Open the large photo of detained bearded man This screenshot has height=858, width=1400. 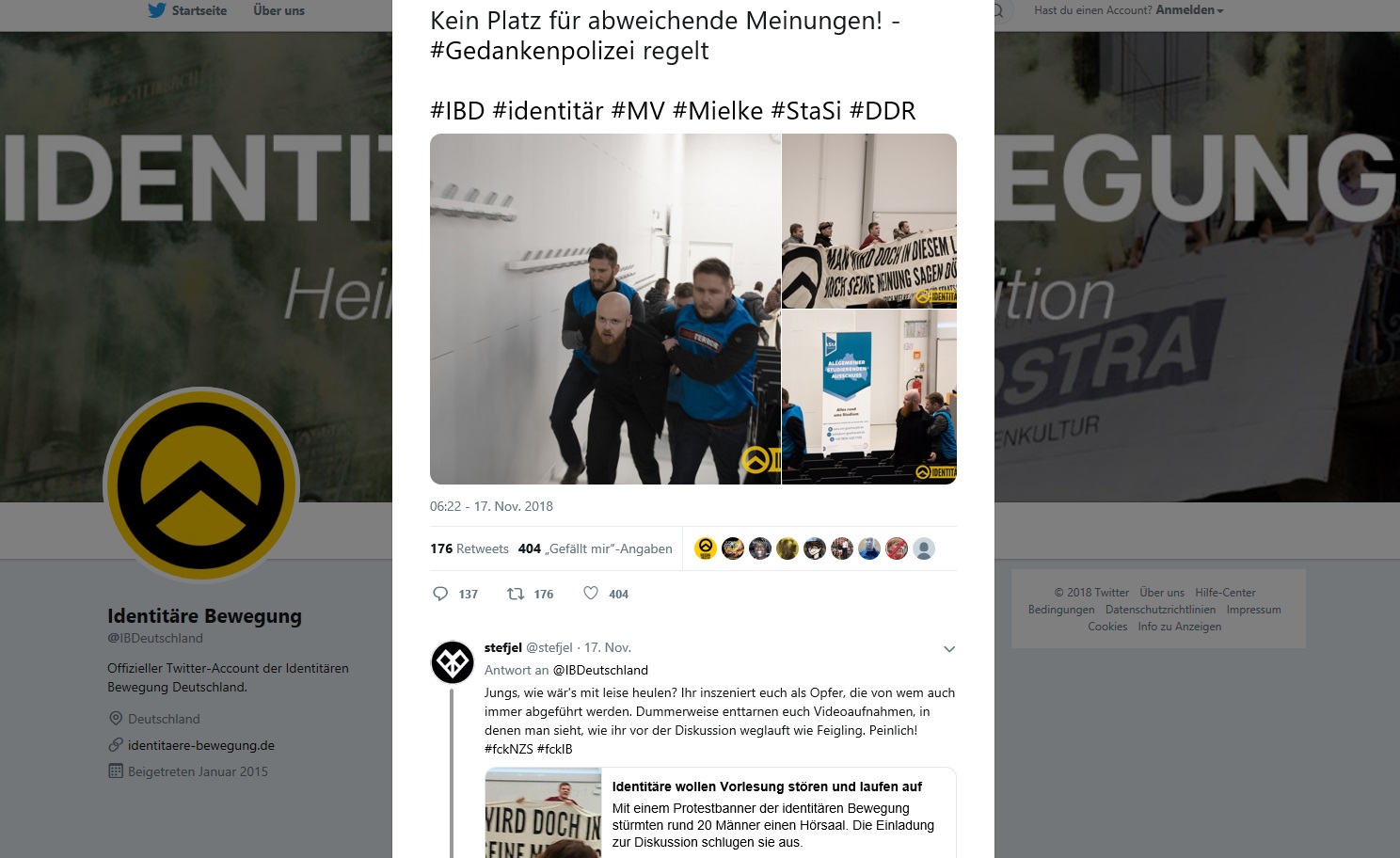click(605, 309)
